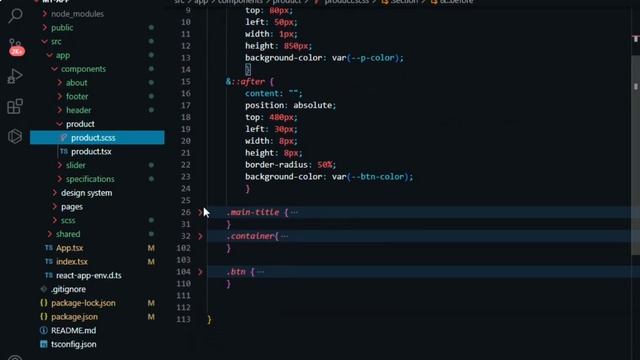Click the braces icon beside package-lock.json
Image resolution: width=640 pixels, height=360 pixels.
[44, 303]
